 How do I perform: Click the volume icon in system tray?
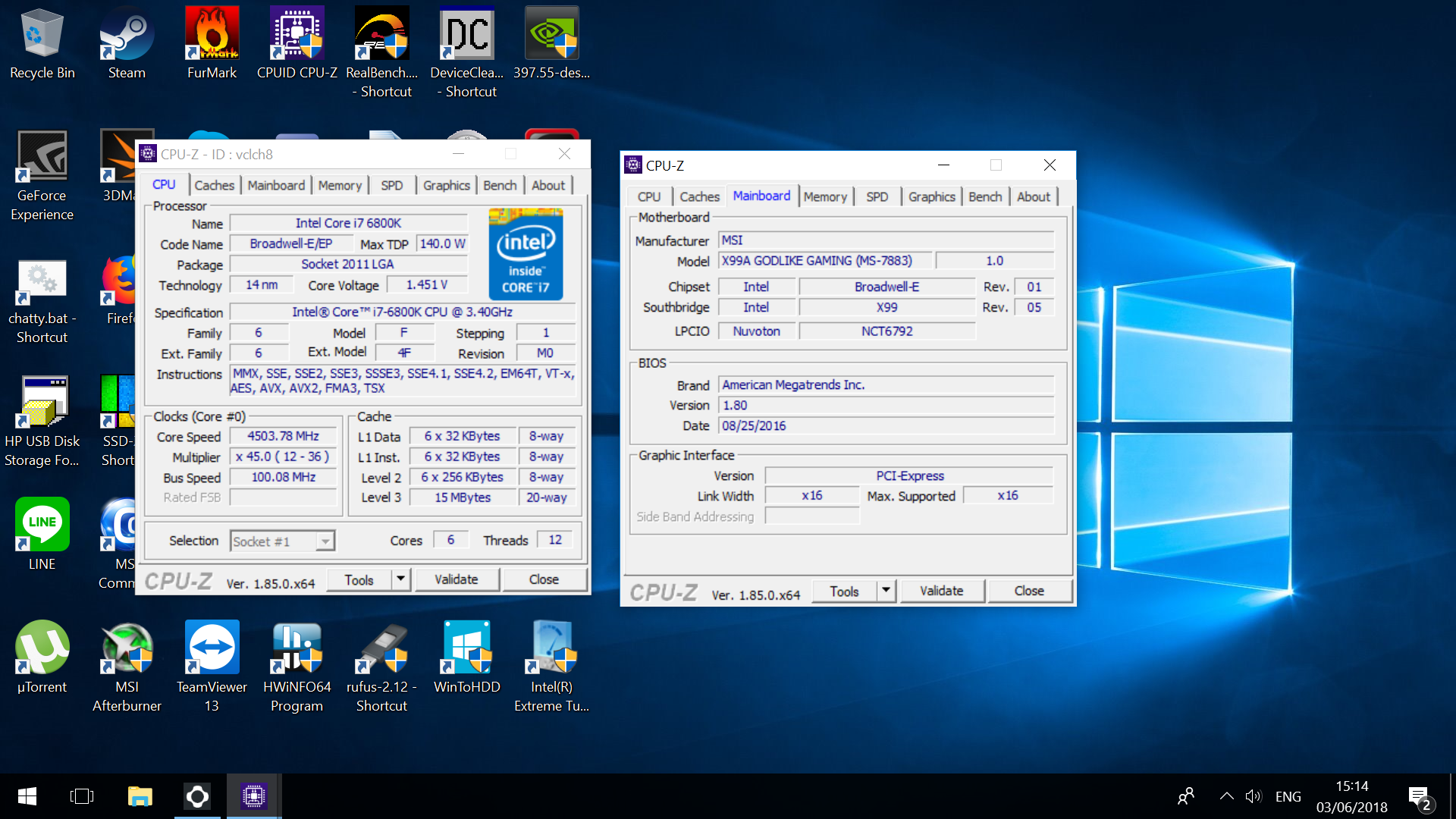coord(1253,796)
